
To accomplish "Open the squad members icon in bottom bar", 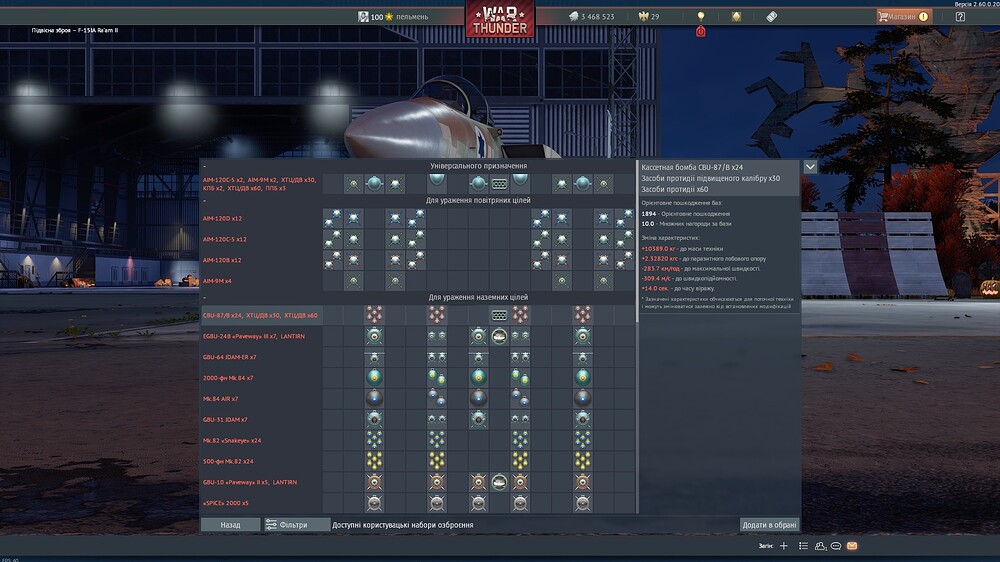I will tap(820, 546).
